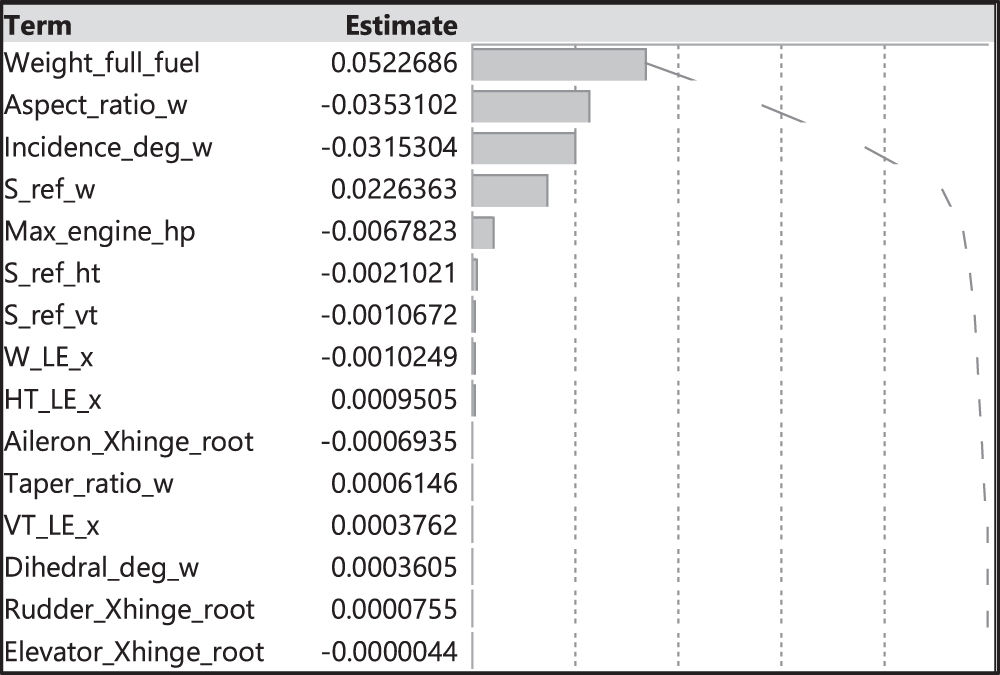Select the W_LE_x term row
The height and width of the screenshot is (675, 1000).
pyautogui.click(x=49, y=358)
